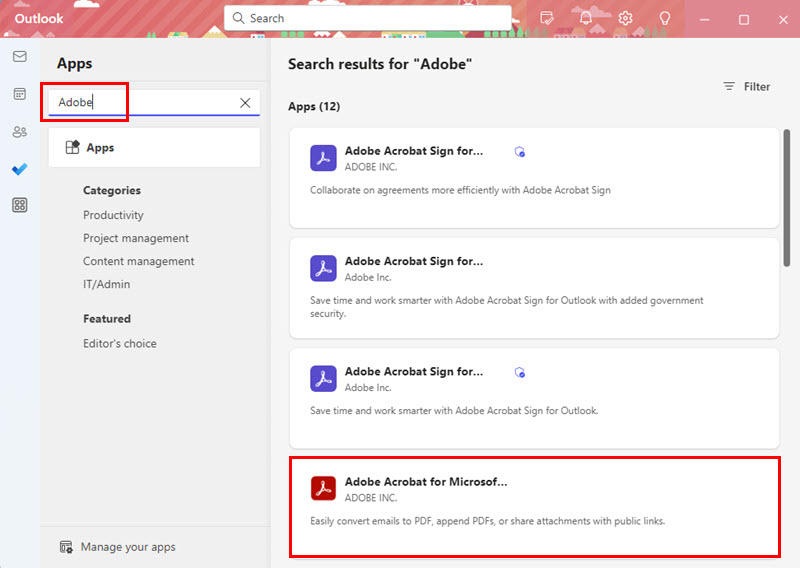Image resolution: width=800 pixels, height=568 pixels.
Task: Open the Calendar view in sidebar
Action: [20, 94]
